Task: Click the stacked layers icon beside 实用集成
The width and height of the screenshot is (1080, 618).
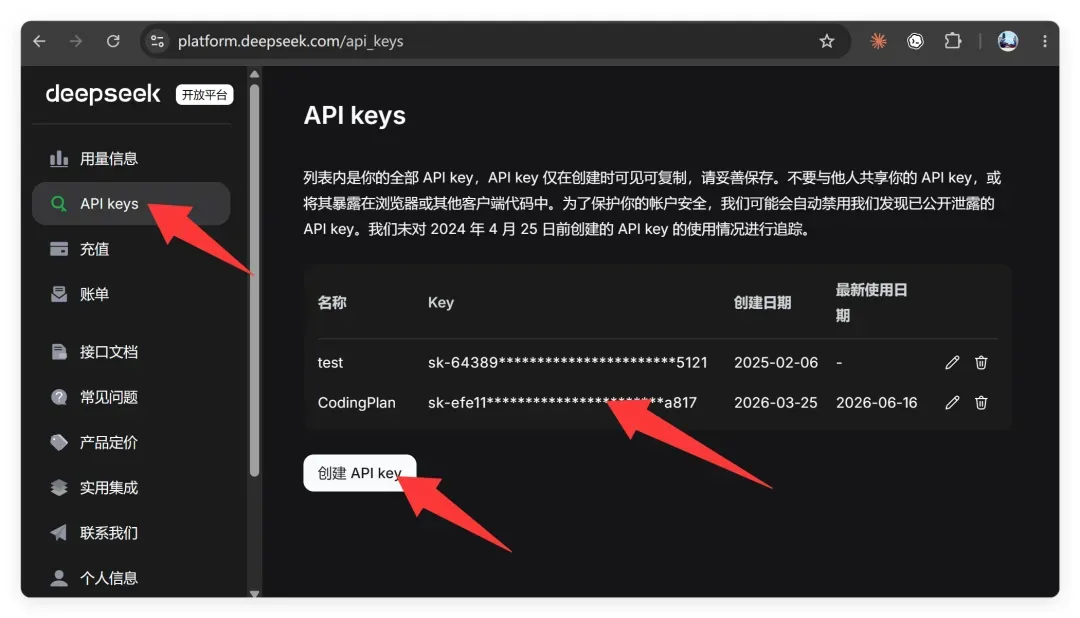Action: pyautogui.click(x=59, y=488)
